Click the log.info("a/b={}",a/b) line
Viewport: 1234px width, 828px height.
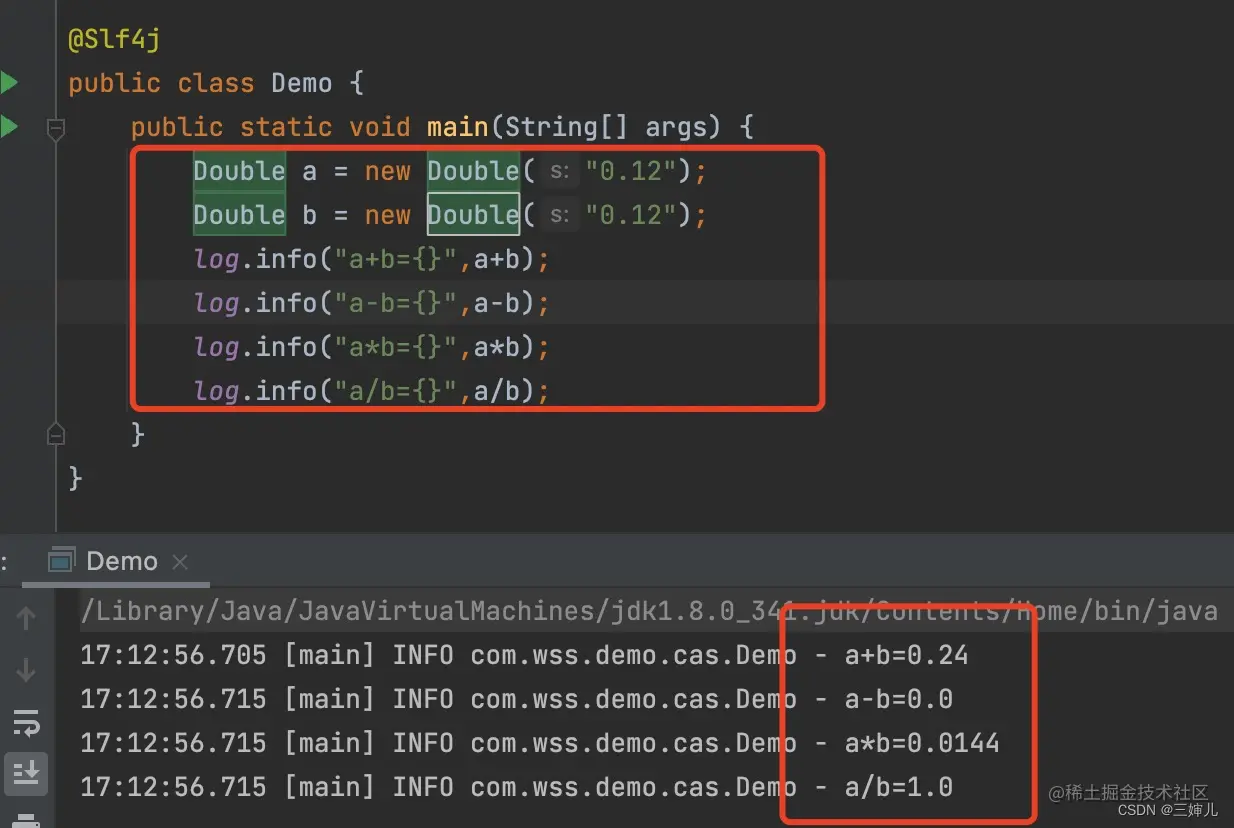pos(372,391)
